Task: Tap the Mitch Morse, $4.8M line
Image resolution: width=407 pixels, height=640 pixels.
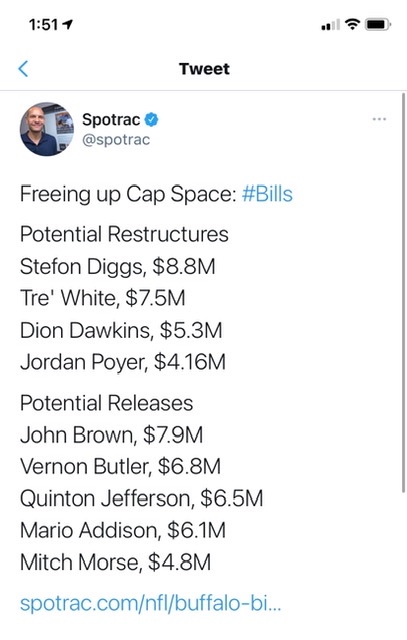Action: (x=116, y=562)
